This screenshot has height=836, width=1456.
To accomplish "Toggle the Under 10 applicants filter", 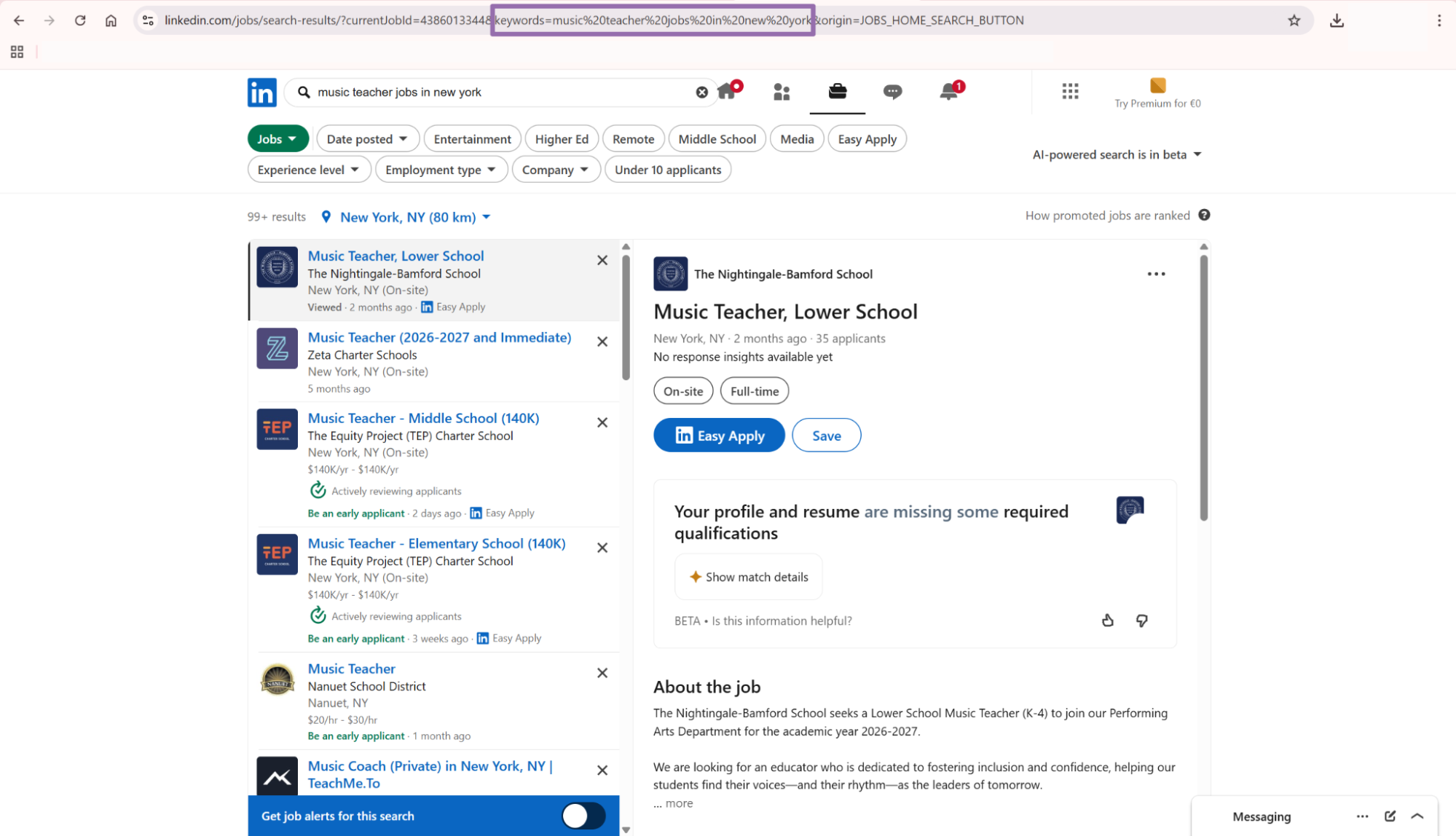I will point(668,170).
